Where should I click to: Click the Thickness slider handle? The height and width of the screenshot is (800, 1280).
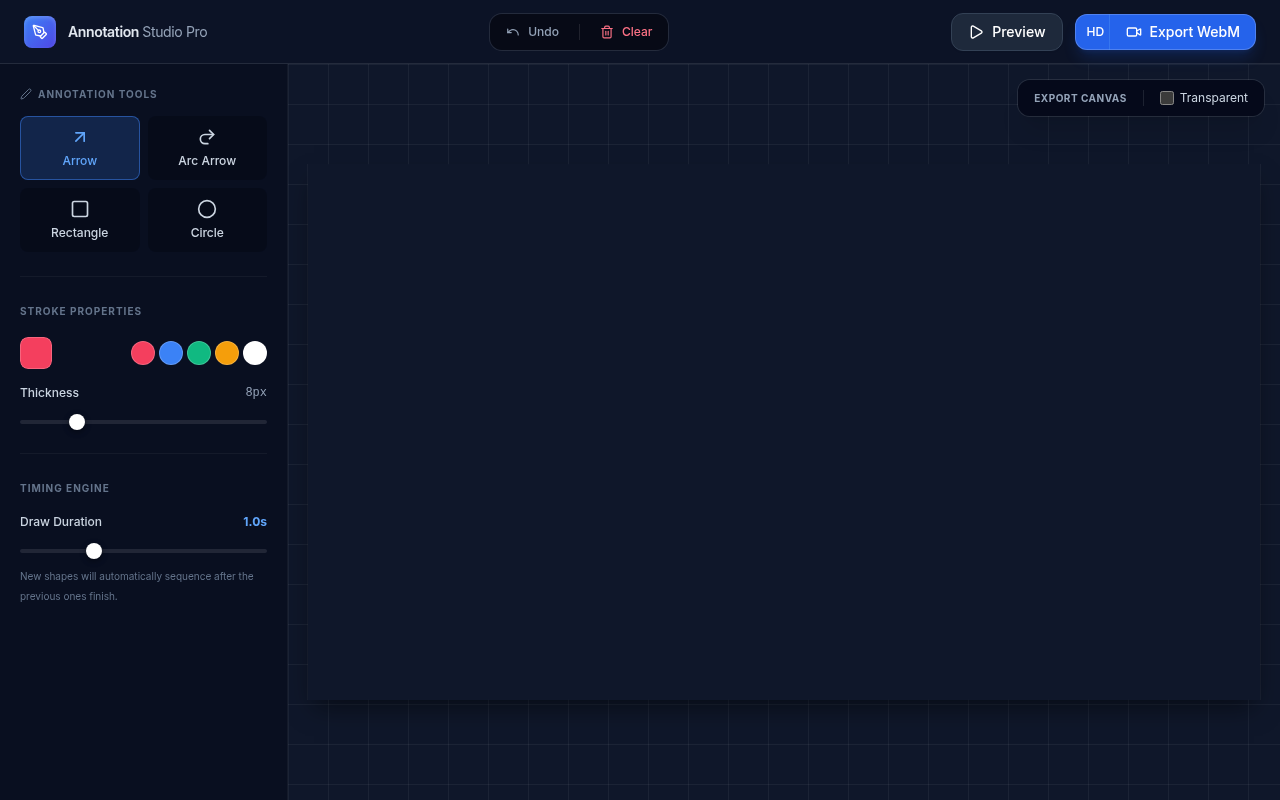(x=77, y=422)
